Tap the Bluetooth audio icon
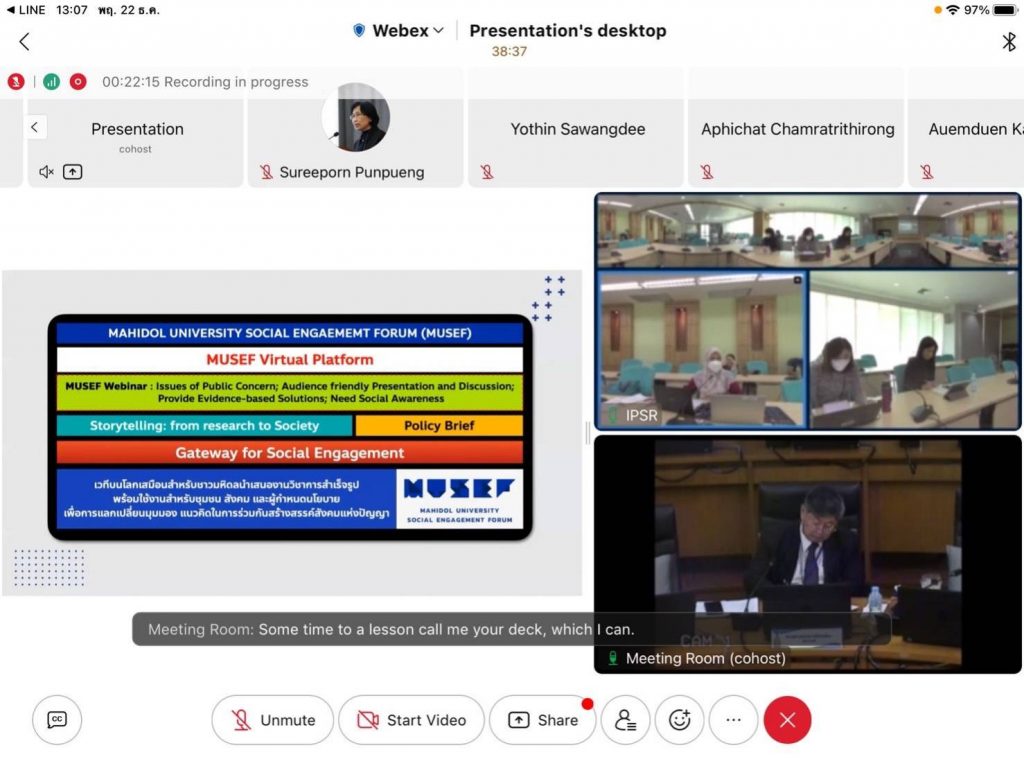 coord(1008,42)
